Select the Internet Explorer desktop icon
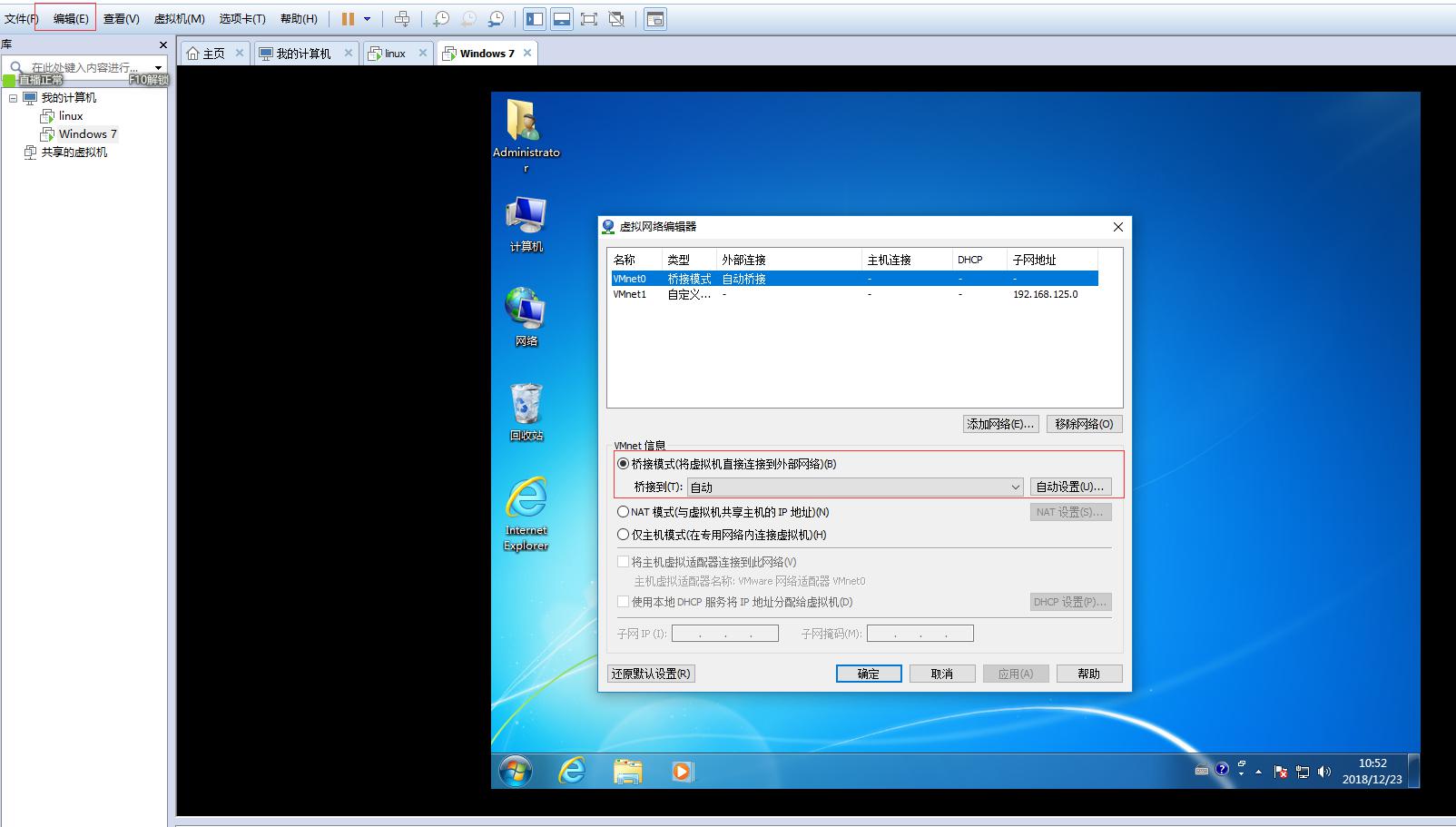The width and height of the screenshot is (1456, 827). click(526, 514)
